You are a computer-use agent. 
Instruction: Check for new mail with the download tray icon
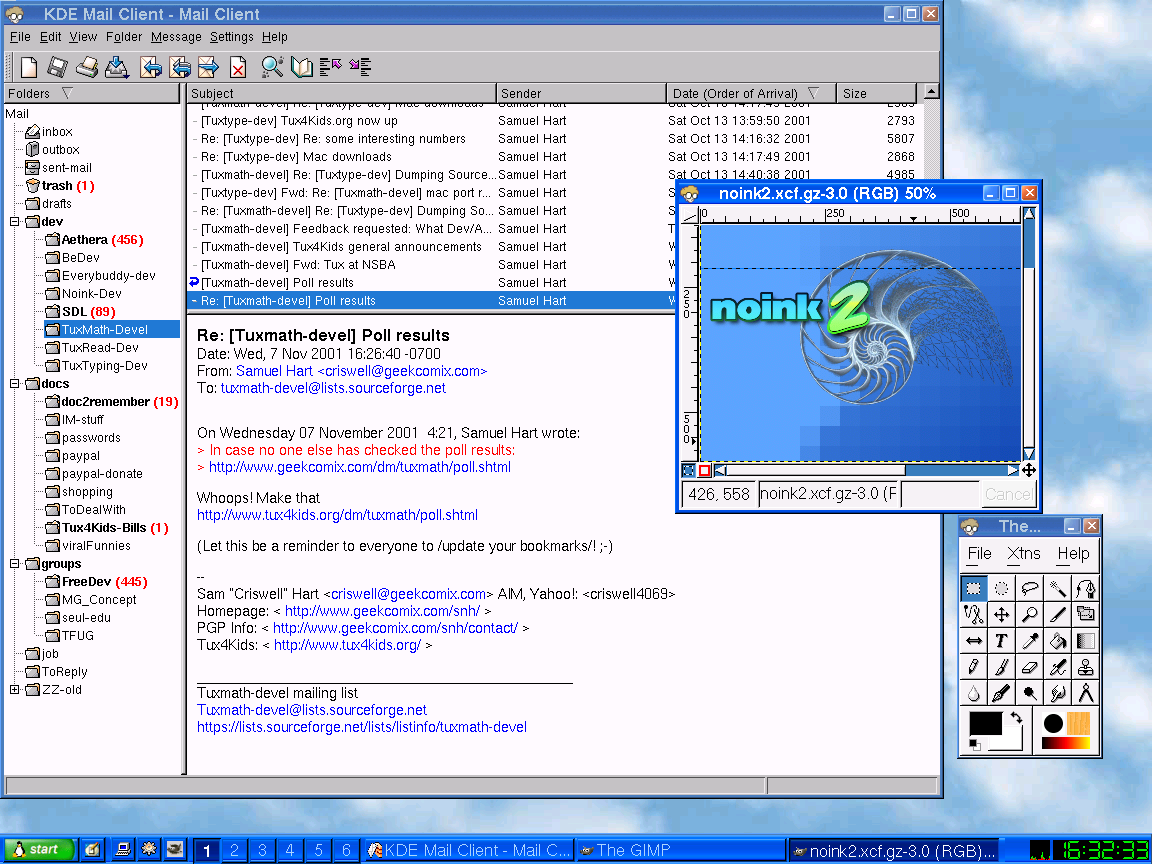pos(117,67)
